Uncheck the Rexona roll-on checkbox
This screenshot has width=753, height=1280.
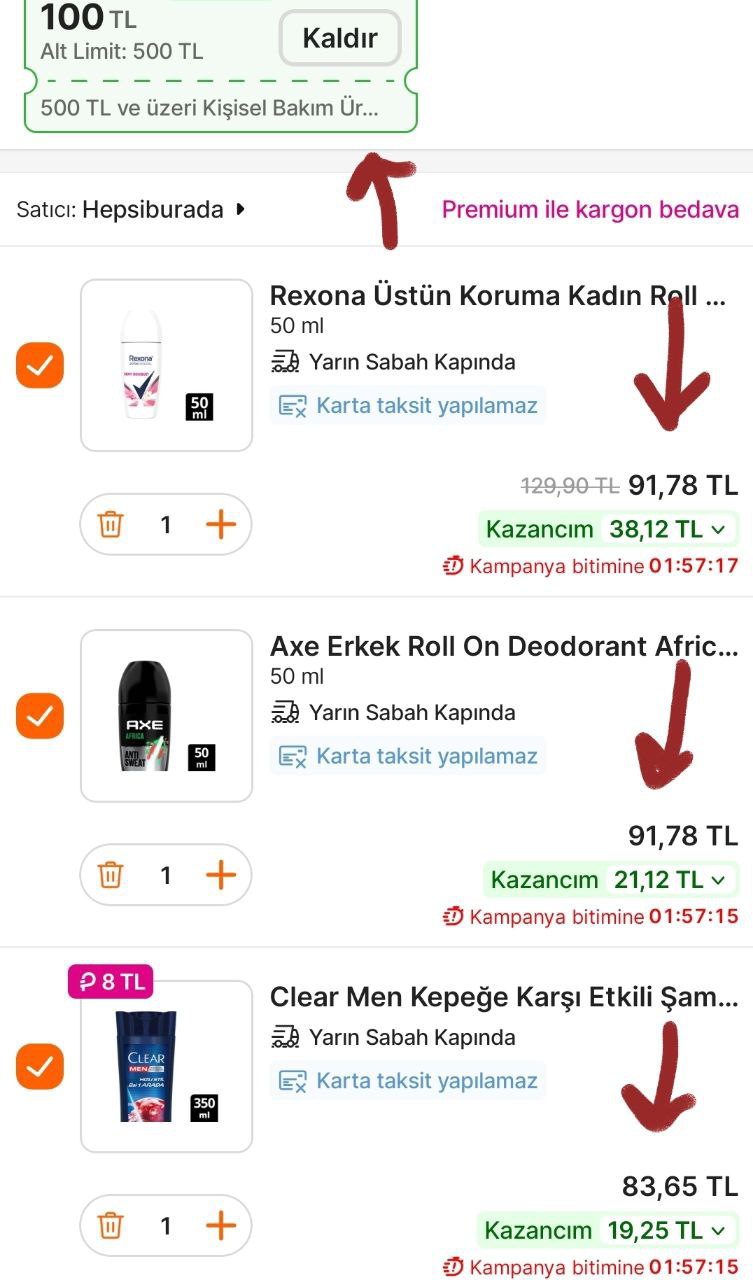40,366
